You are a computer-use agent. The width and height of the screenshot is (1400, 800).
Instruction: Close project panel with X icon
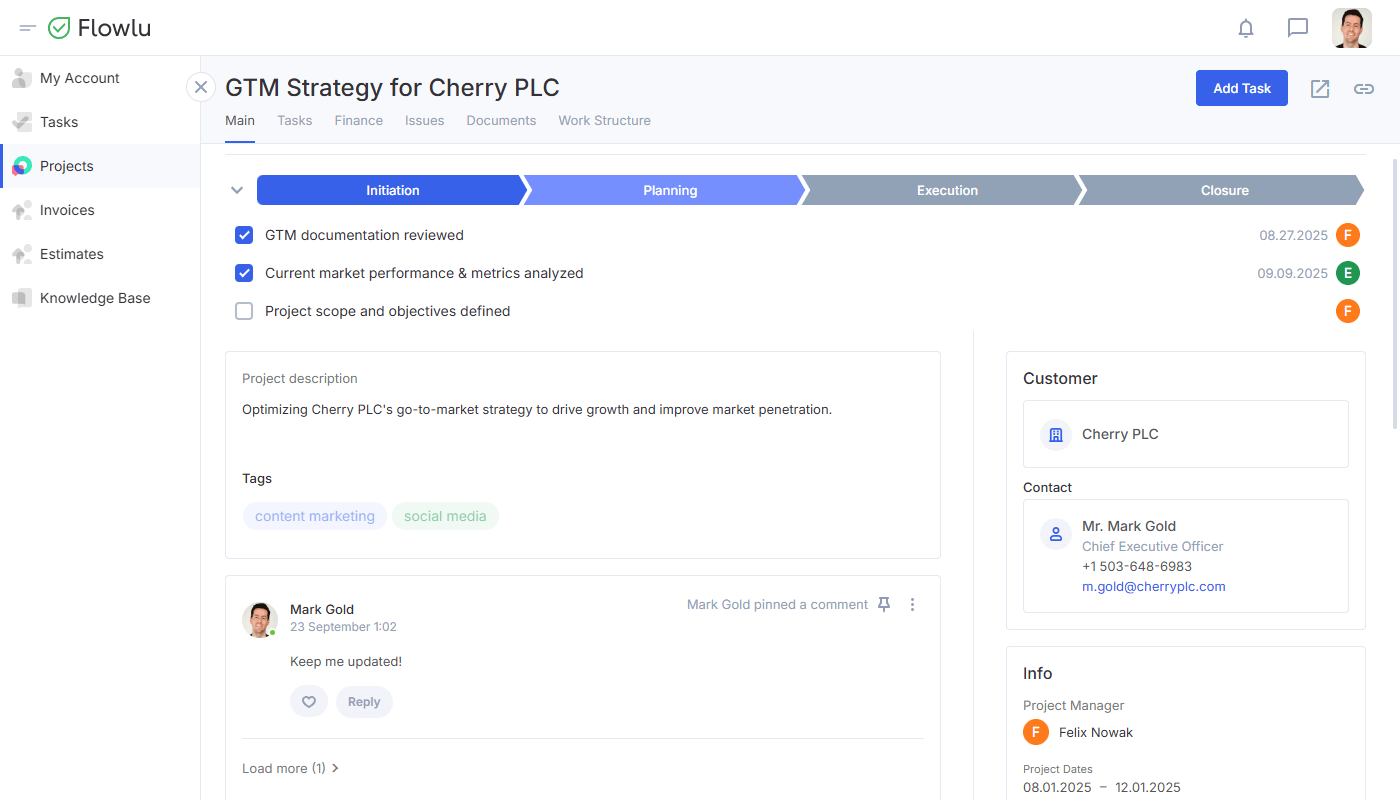[x=201, y=88]
